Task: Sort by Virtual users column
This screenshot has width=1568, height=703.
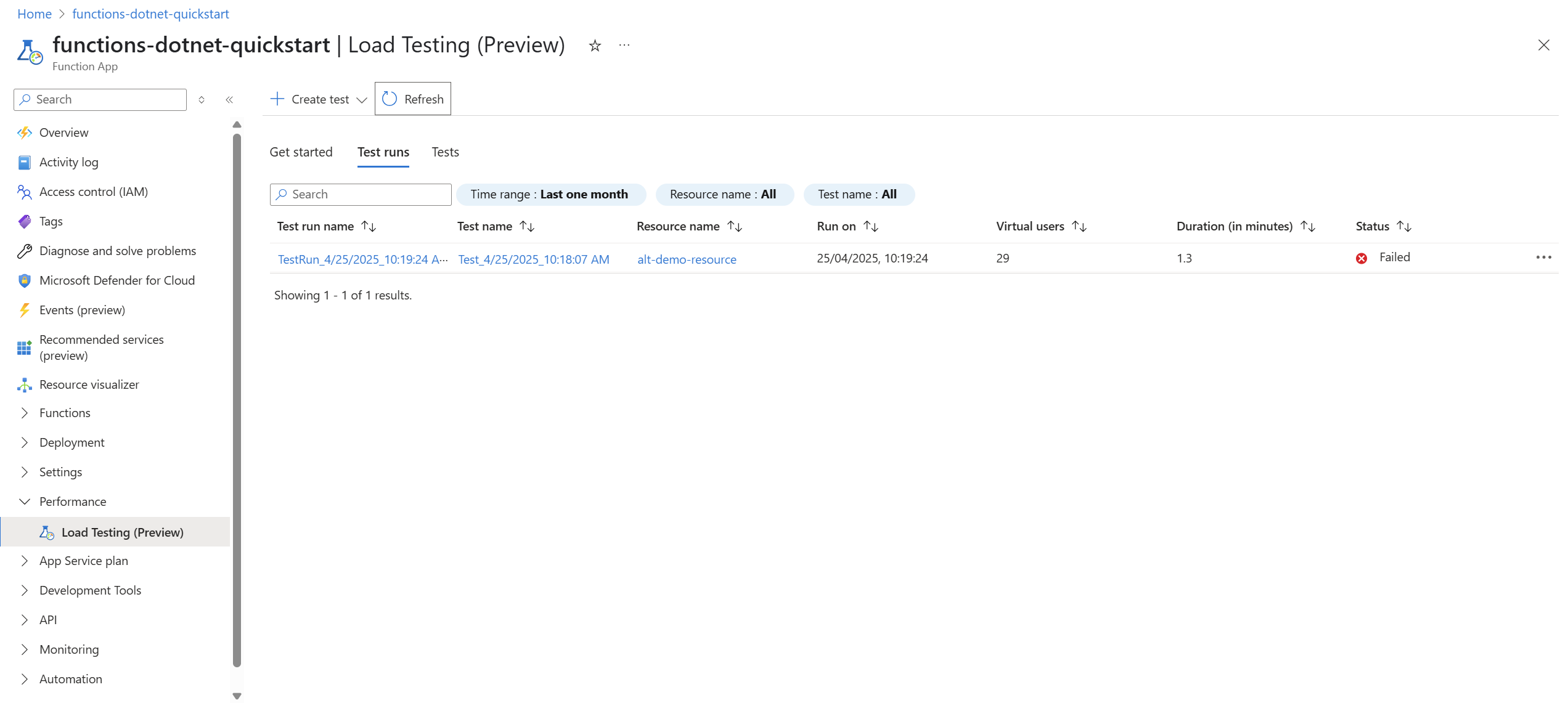Action: point(1079,227)
